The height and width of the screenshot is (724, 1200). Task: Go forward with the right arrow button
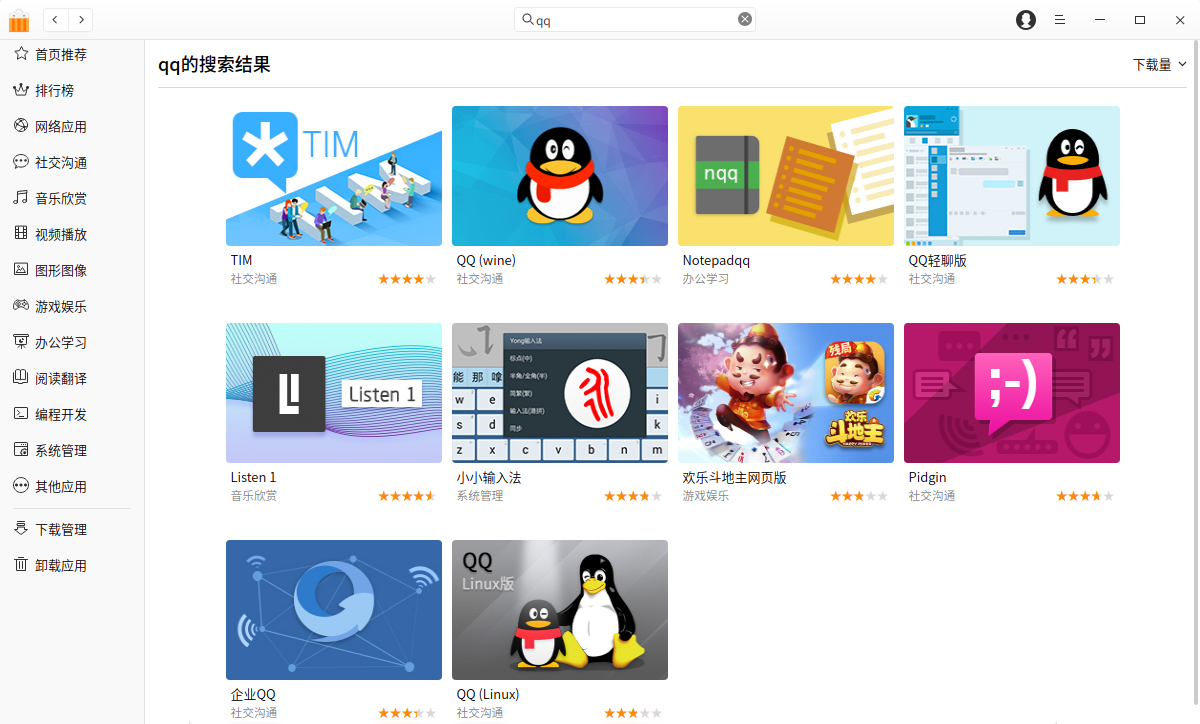tap(80, 19)
